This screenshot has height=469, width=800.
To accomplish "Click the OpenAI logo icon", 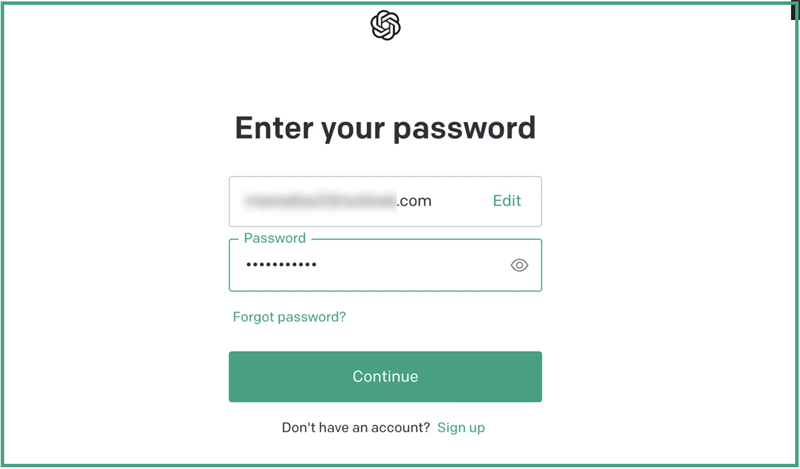I will coord(385,26).
